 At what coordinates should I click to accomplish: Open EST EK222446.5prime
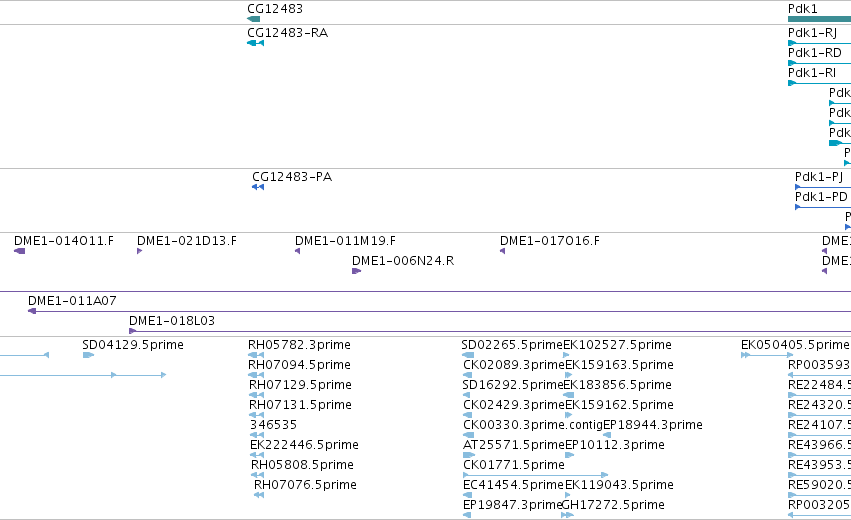(x=304, y=445)
